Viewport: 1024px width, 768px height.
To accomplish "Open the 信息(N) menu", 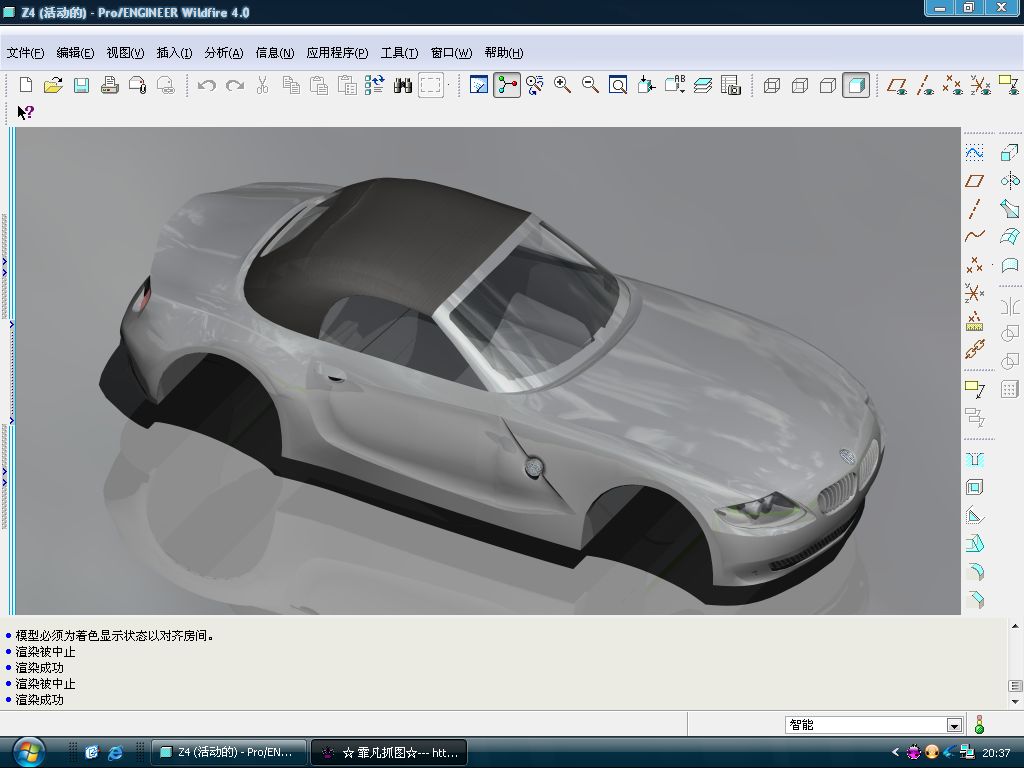I will (x=275, y=53).
